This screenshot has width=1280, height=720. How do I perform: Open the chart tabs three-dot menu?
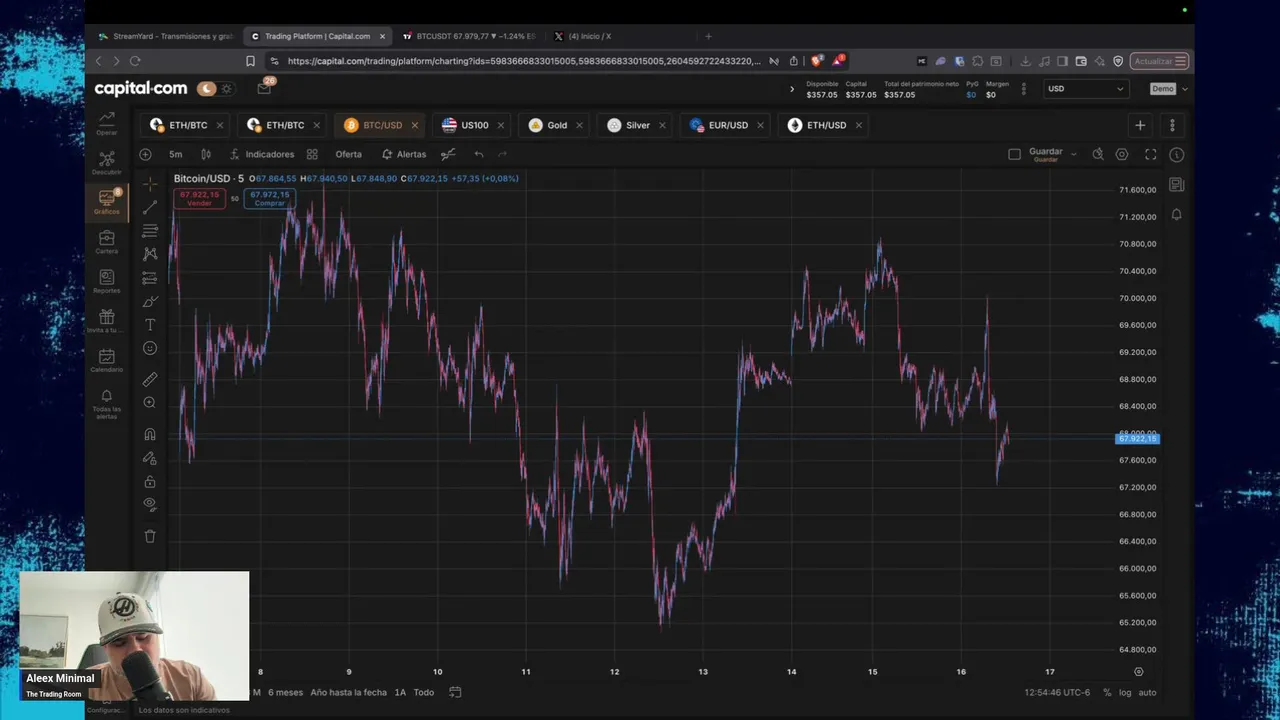1172,125
